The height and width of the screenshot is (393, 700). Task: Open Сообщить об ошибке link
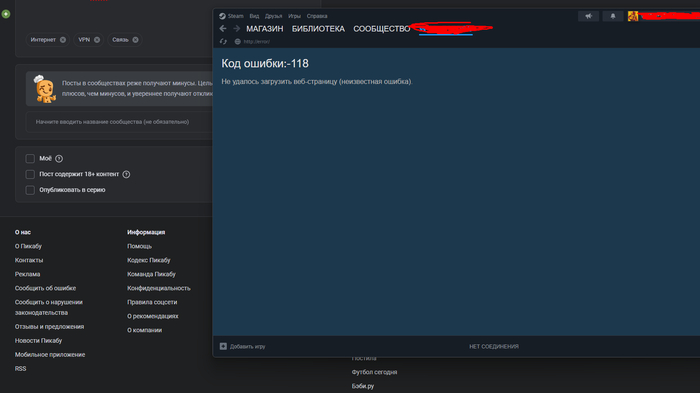45,288
